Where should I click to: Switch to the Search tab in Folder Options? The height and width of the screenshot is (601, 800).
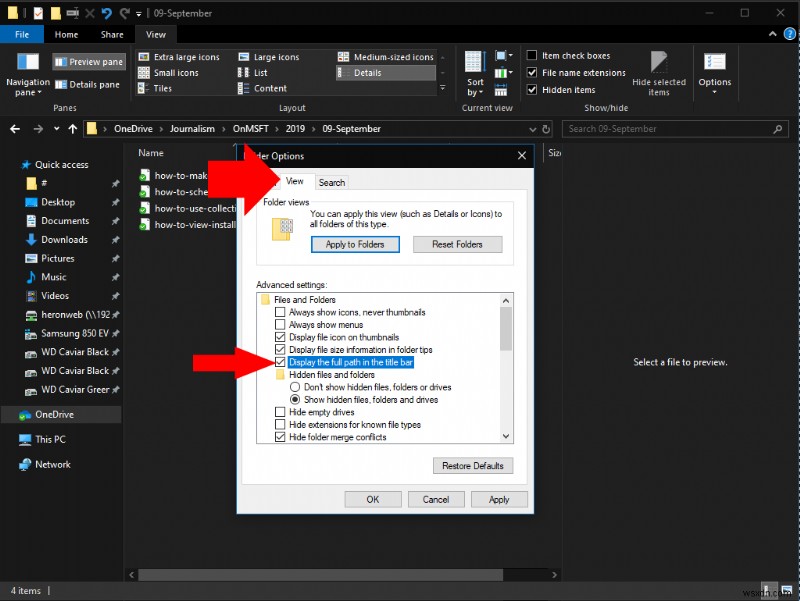(332, 182)
